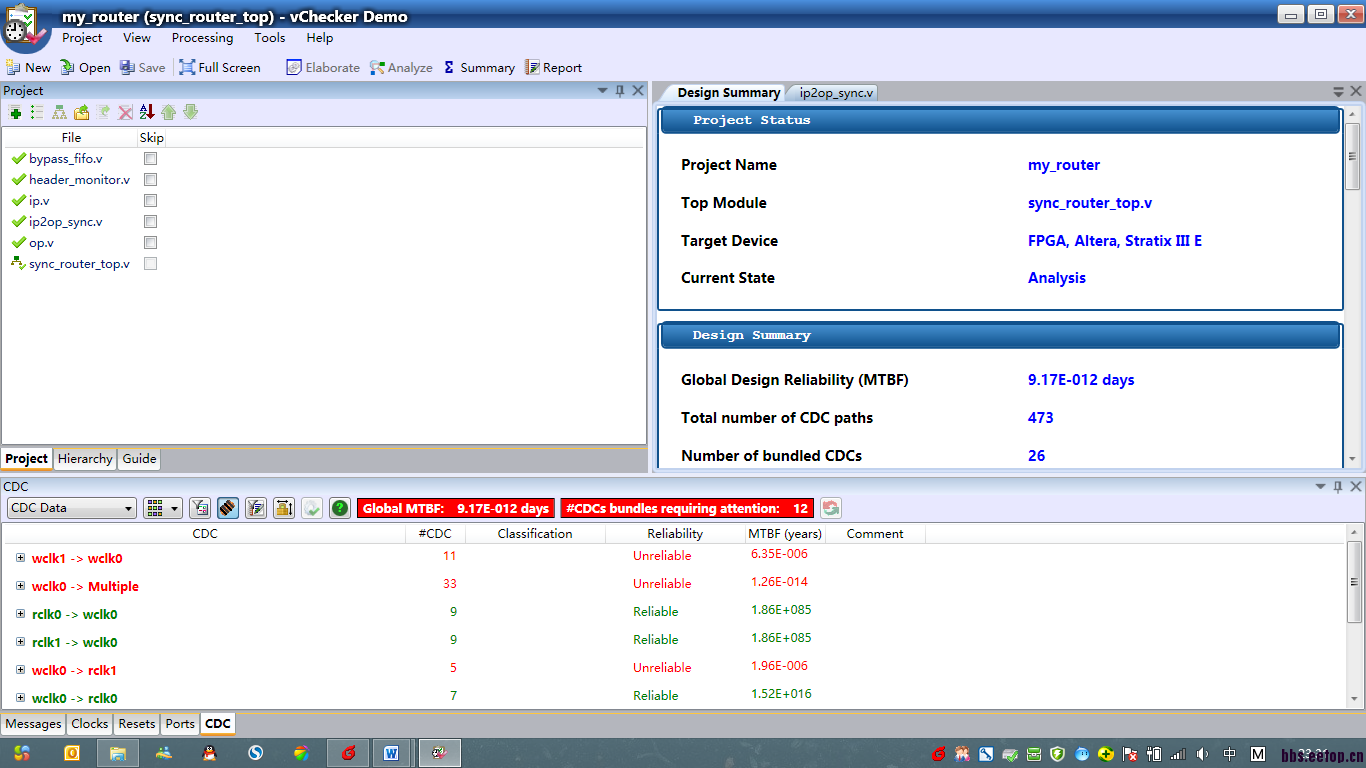Open the CDC Data dropdown
Image resolution: width=1366 pixels, height=768 pixels.
click(71, 508)
